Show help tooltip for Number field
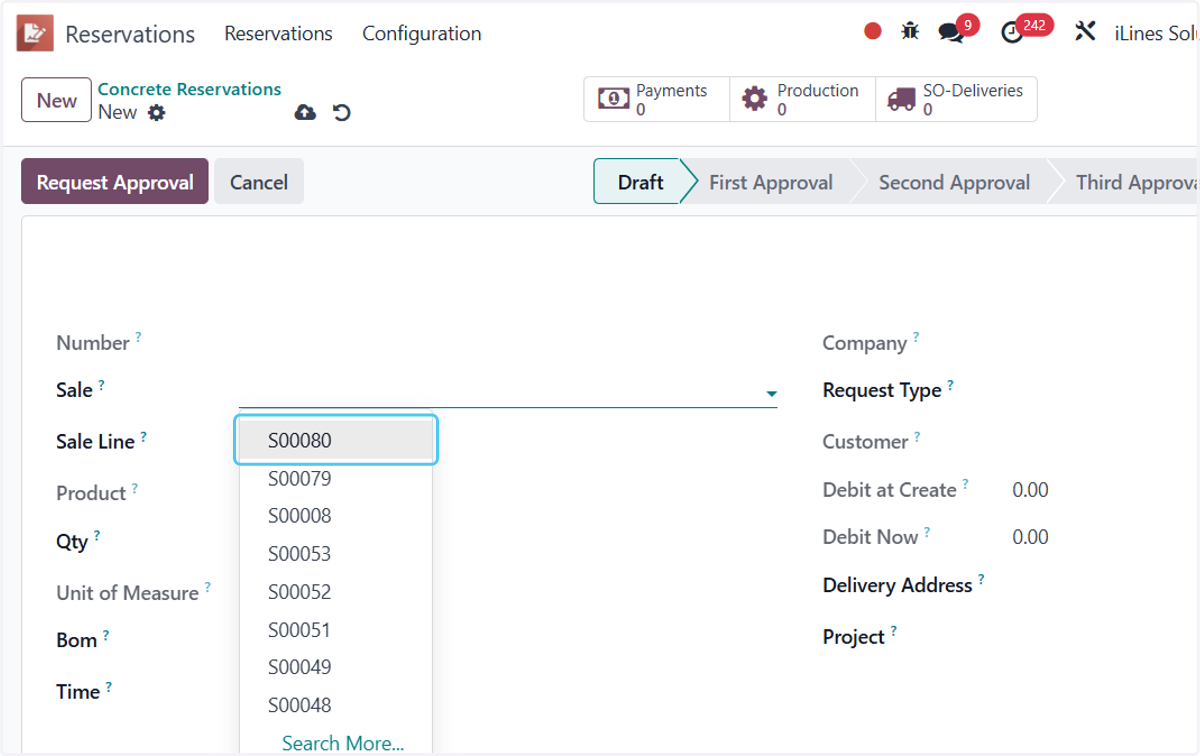Viewport: 1200px width, 756px height. 138,337
